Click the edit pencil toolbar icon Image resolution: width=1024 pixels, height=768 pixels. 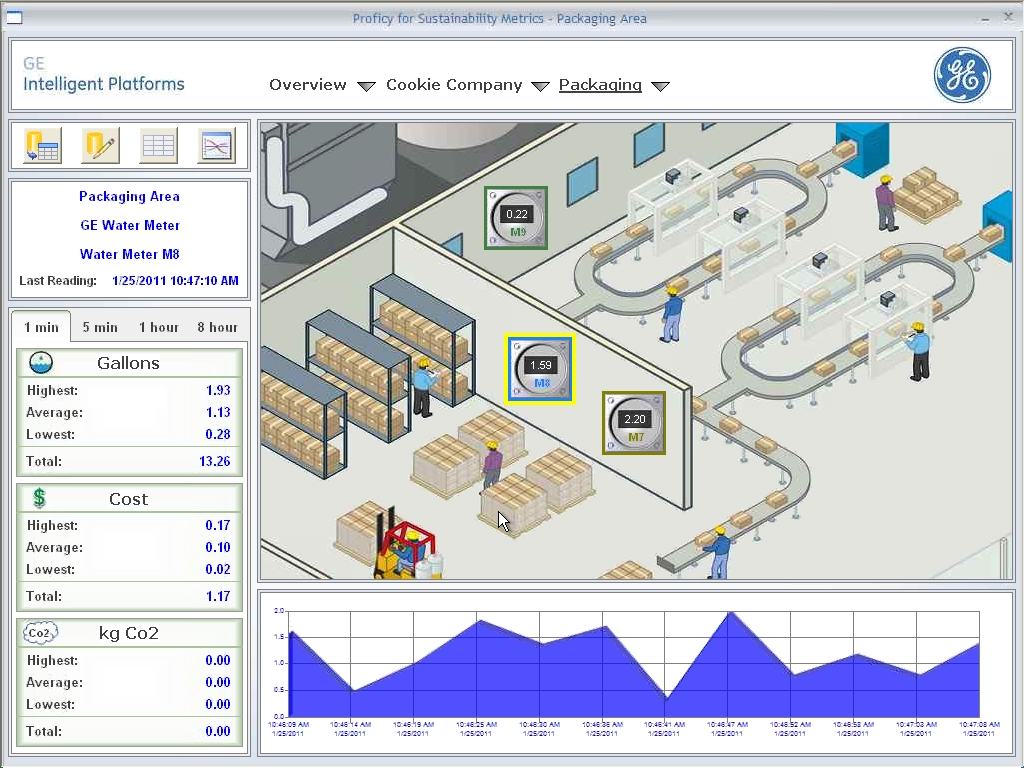pyautogui.click(x=100, y=145)
